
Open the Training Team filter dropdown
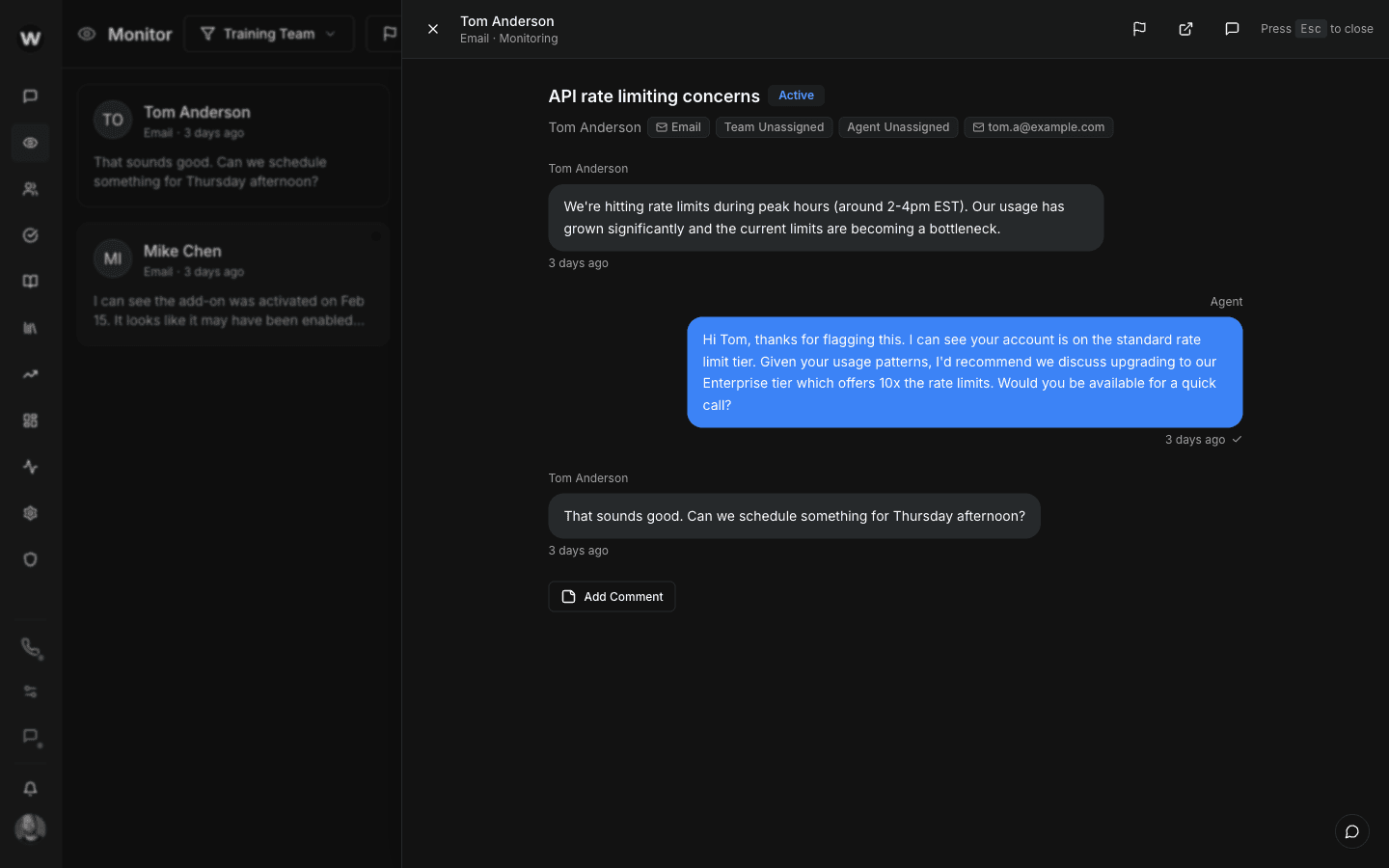[268, 33]
